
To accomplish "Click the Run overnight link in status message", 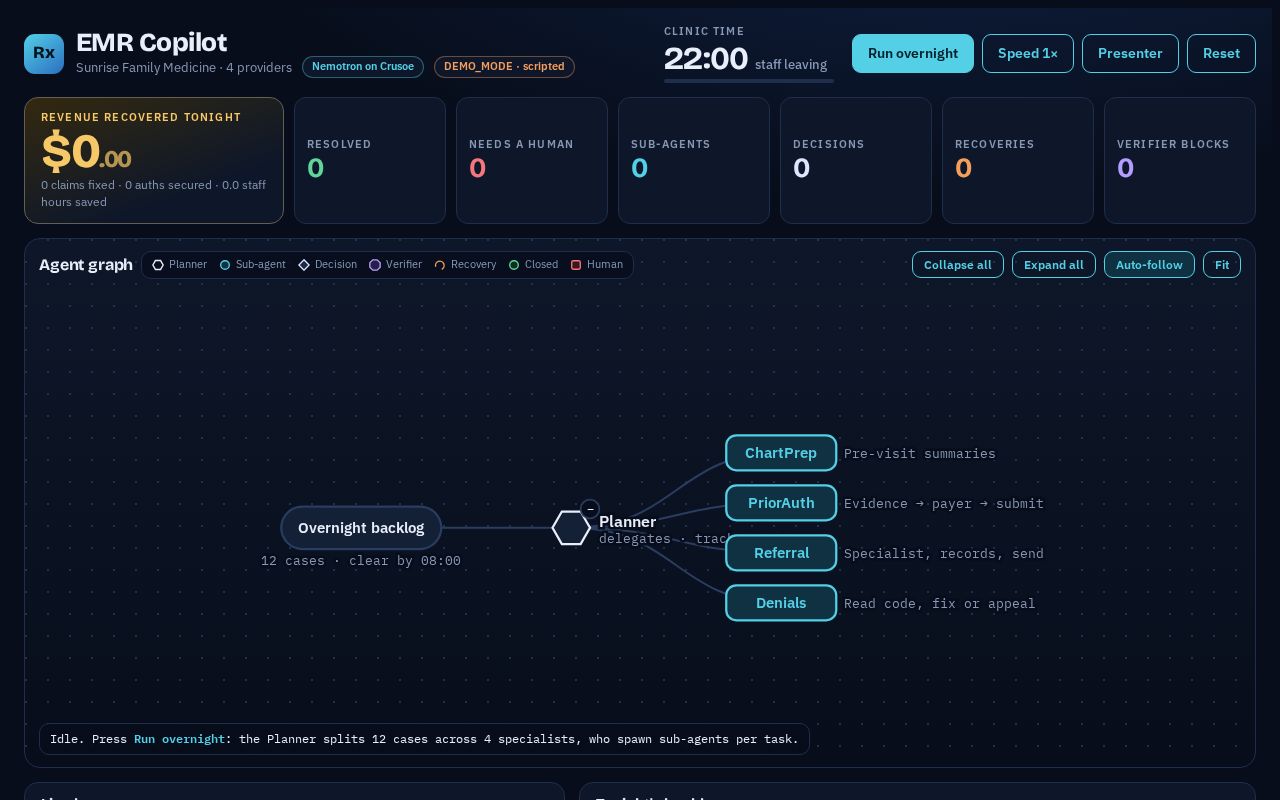I will (x=180, y=740).
